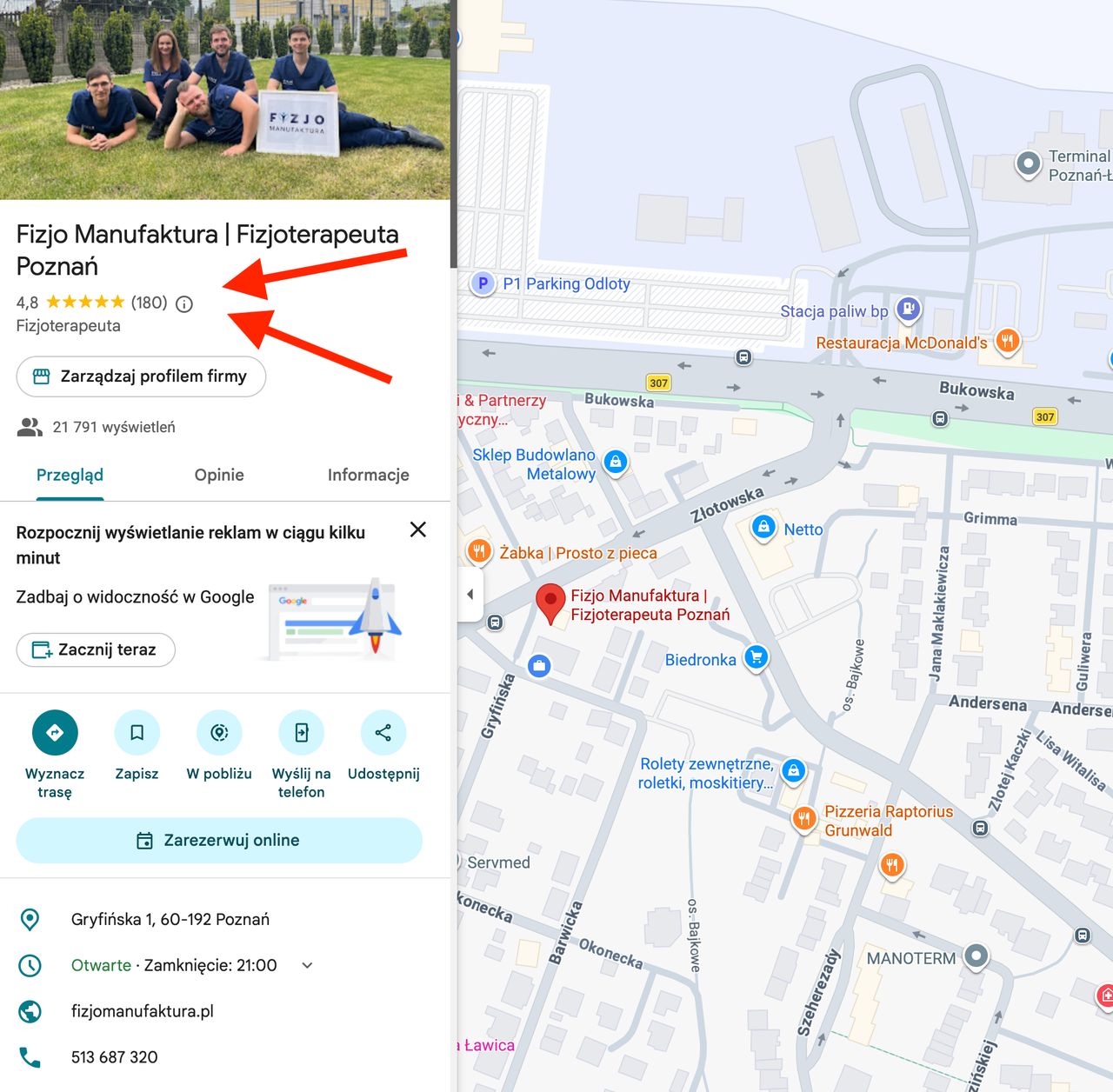Click the Biedronka shopping cart marker

click(x=756, y=658)
